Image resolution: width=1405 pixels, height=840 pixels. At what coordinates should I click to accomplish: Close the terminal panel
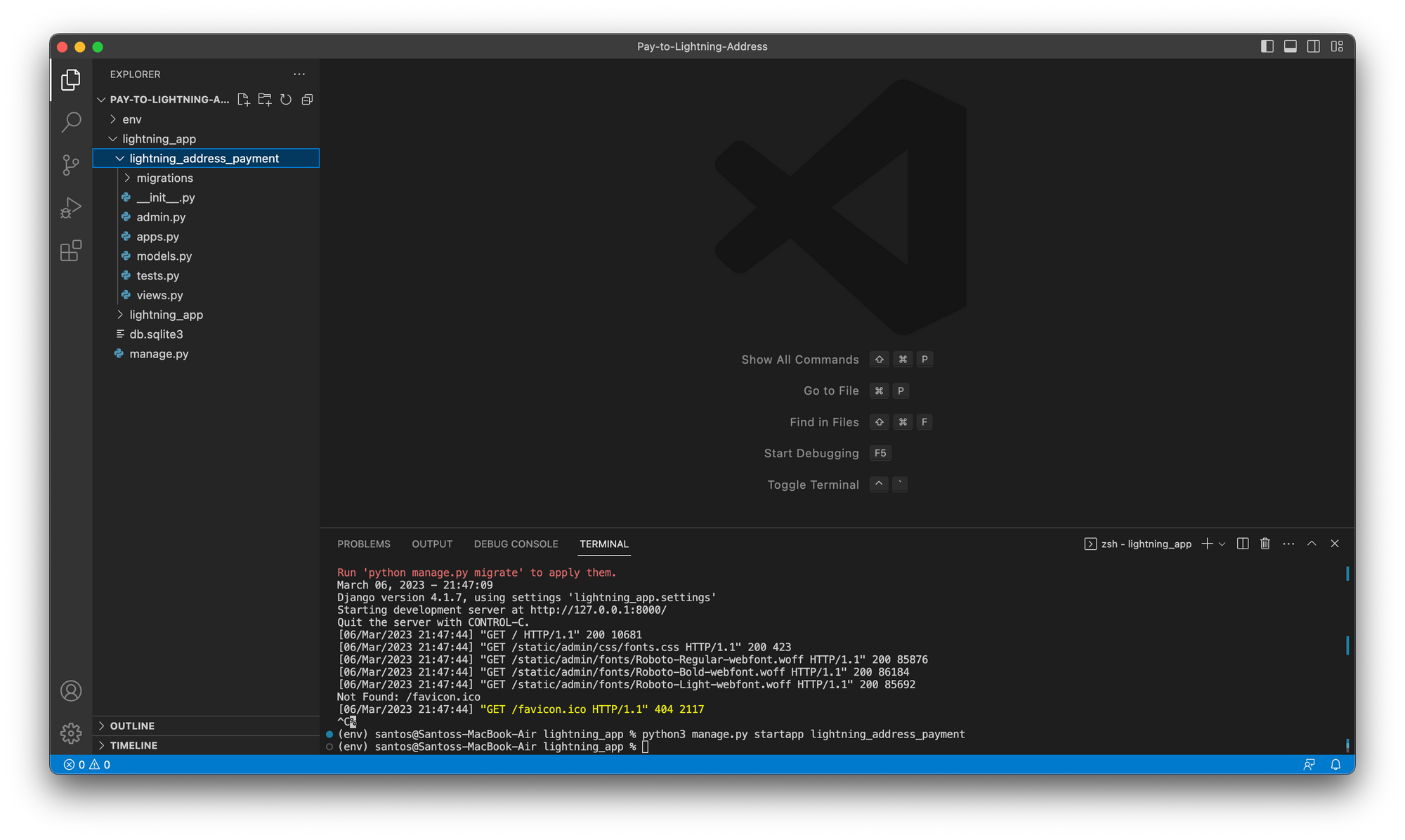[x=1335, y=544]
